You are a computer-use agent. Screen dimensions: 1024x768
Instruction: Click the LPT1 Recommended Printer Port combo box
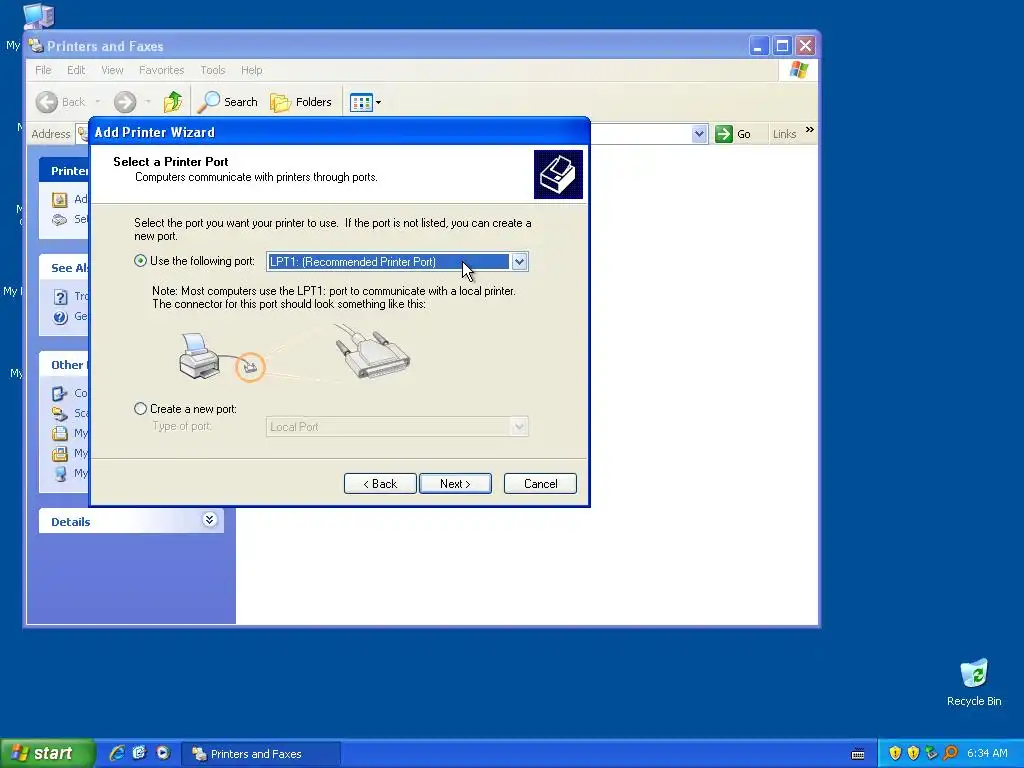tap(397, 262)
